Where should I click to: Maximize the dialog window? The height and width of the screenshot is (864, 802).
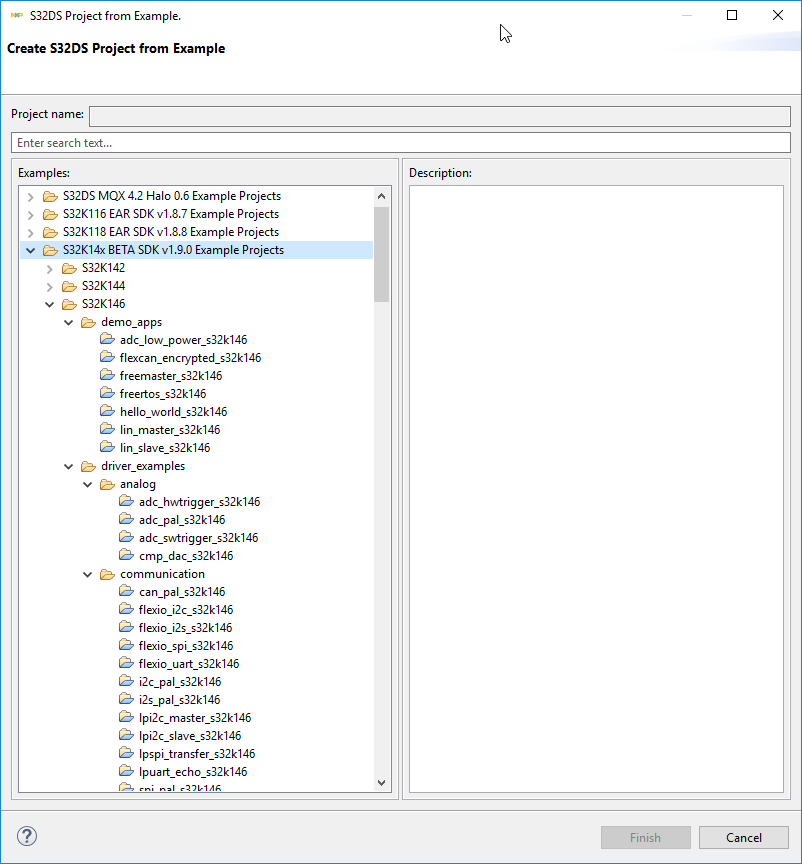pyautogui.click(x=732, y=15)
